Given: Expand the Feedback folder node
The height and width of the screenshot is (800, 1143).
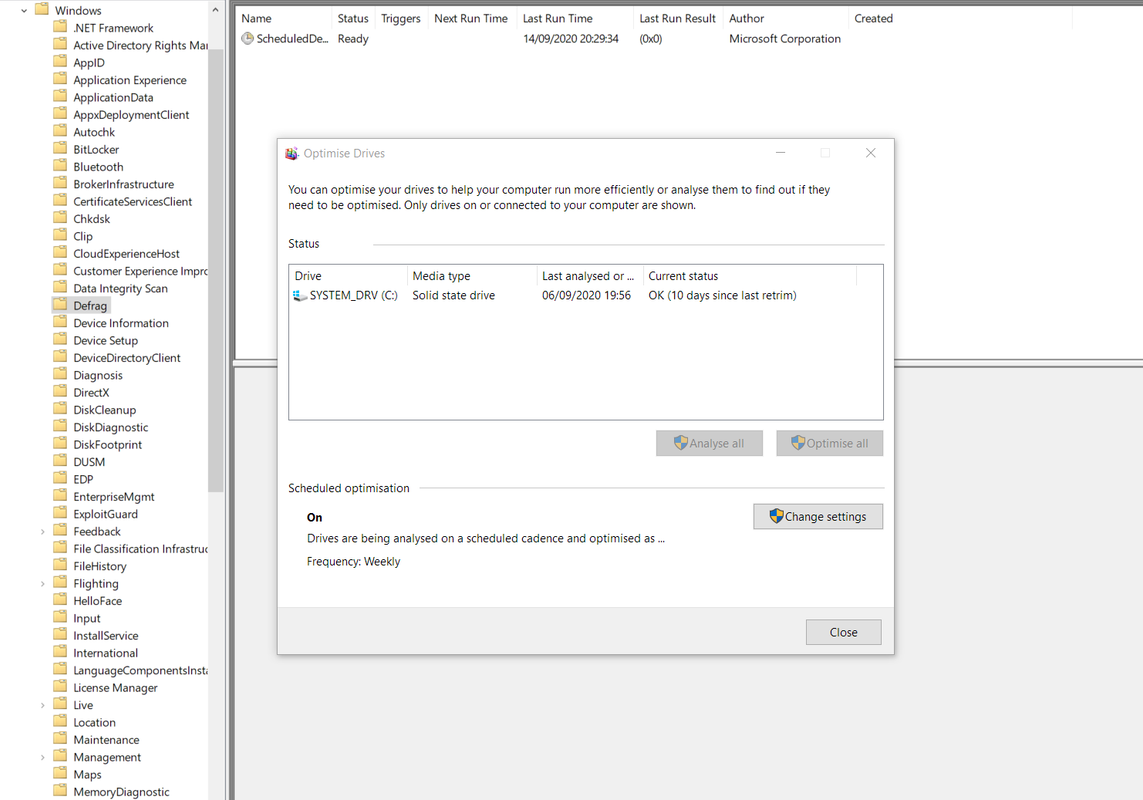Looking at the screenshot, I should pyautogui.click(x=42, y=532).
